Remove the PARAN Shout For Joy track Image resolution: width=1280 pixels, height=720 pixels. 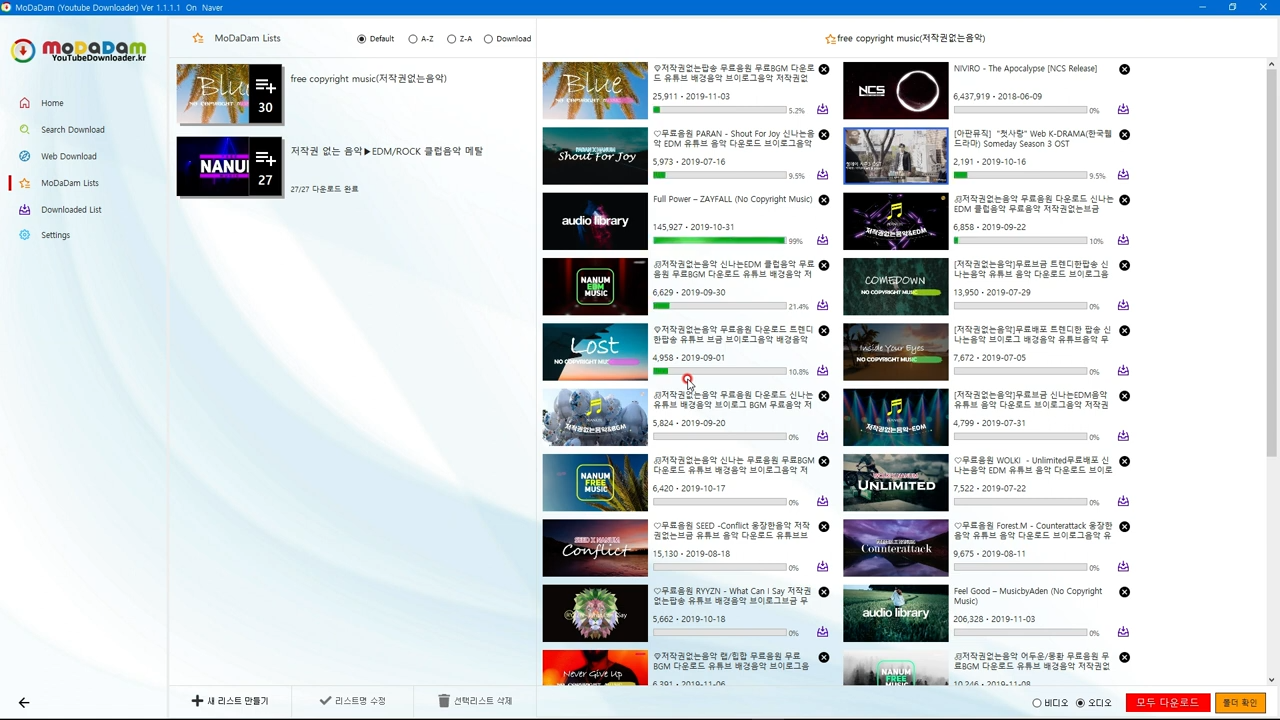pyautogui.click(x=824, y=135)
